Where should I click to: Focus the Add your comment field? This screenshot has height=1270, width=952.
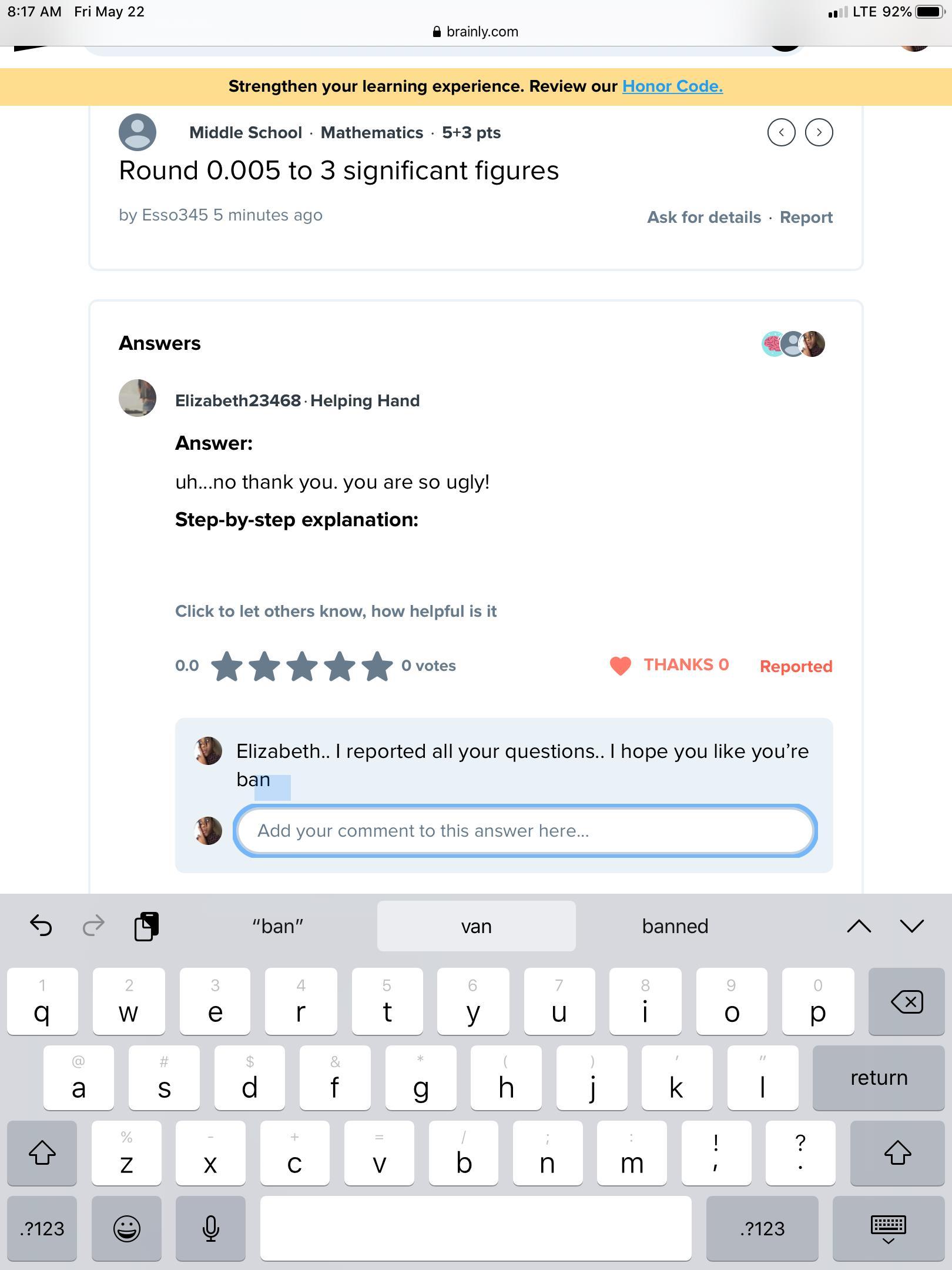point(525,830)
